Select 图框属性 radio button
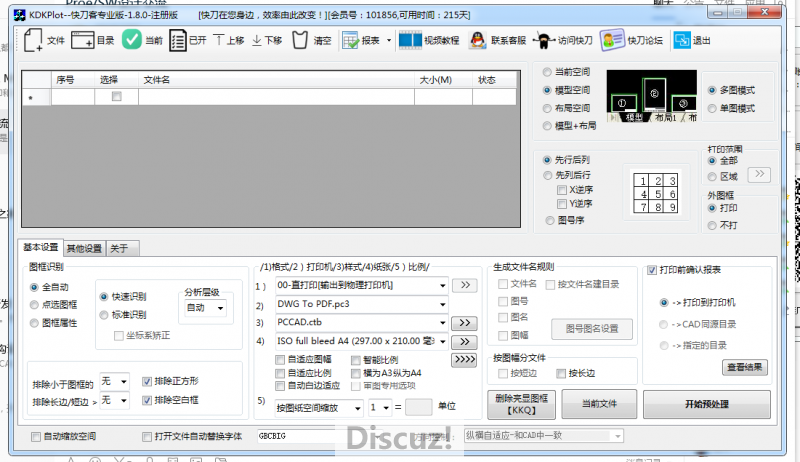The width and height of the screenshot is (800, 462). tap(34, 323)
